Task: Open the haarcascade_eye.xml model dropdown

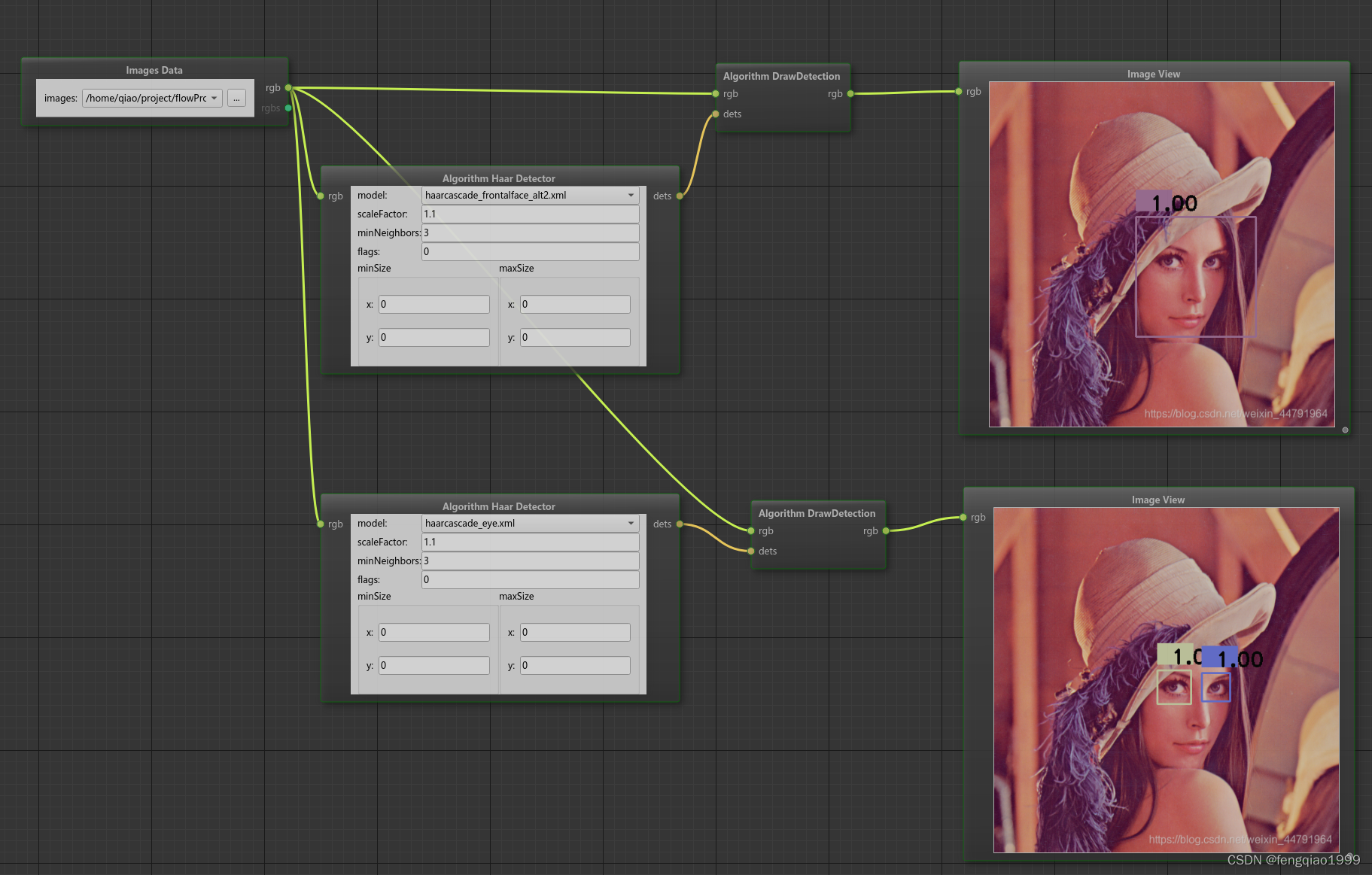Action: pyautogui.click(x=530, y=523)
